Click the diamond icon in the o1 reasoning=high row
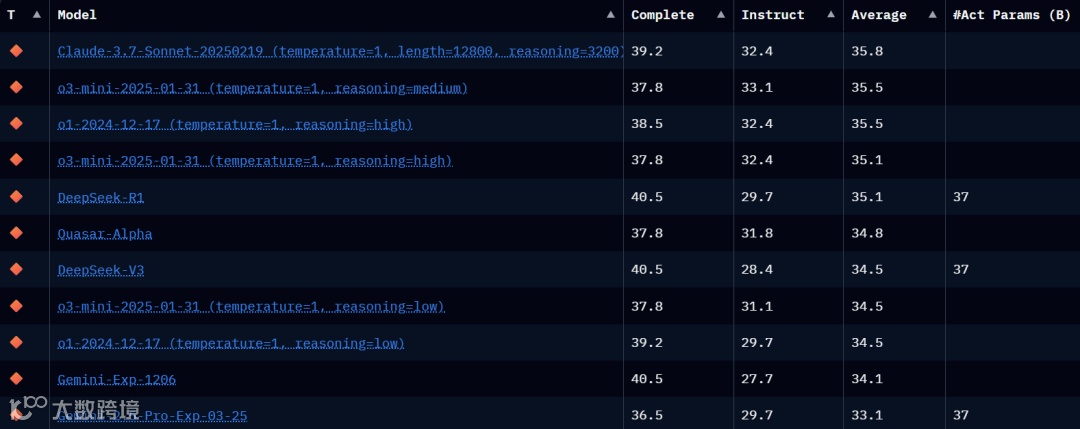The width and height of the screenshot is (1080, 429). tap(17, 123)
